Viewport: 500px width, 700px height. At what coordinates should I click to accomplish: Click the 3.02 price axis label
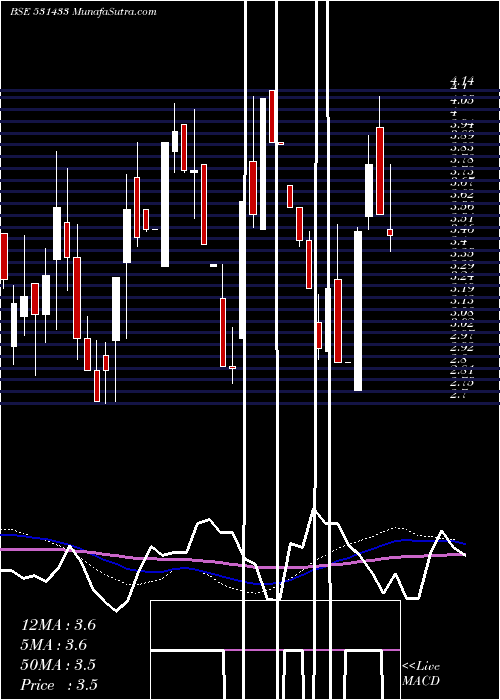(462, 324)
